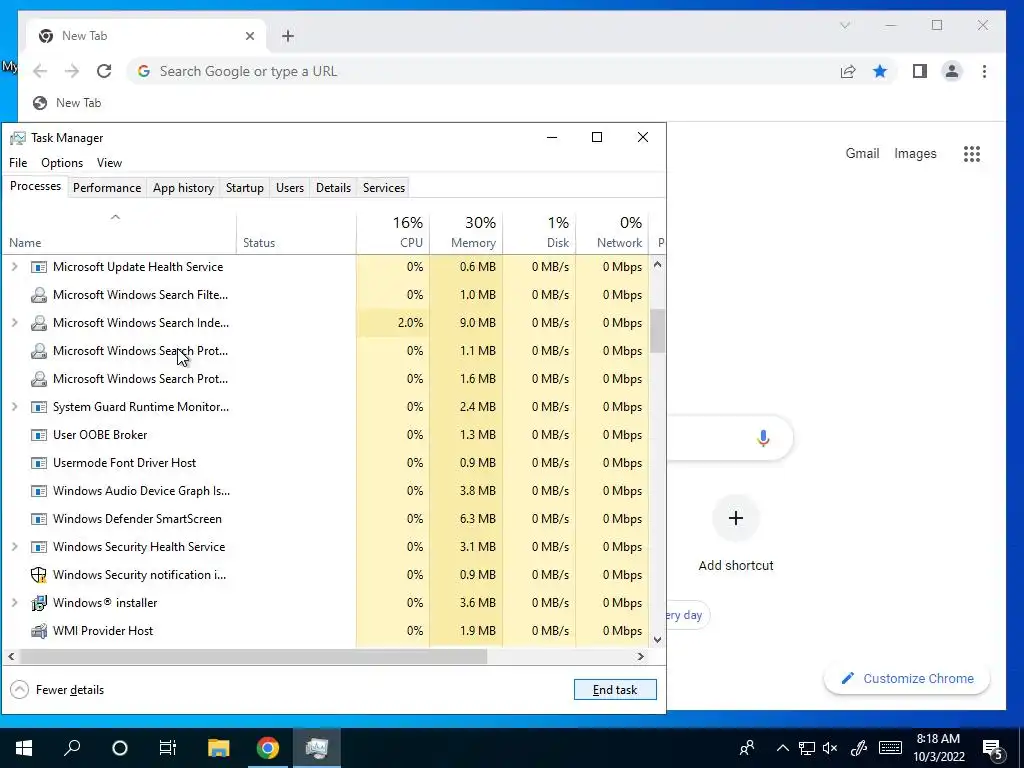
Task: Click the blue bookmark star icon
Action: [x=880, y=71]
